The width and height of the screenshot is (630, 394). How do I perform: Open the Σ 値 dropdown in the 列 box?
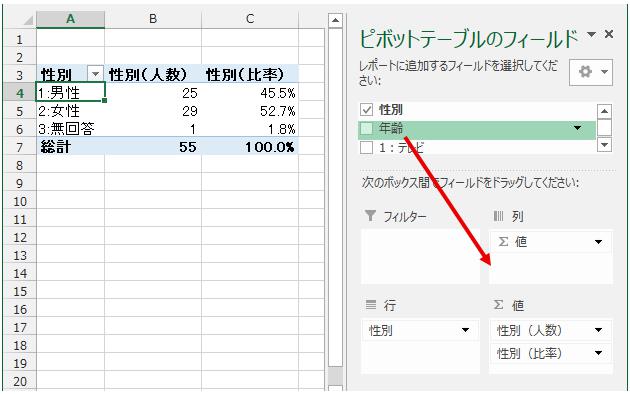pyautogui.click(x=598, y=242)
